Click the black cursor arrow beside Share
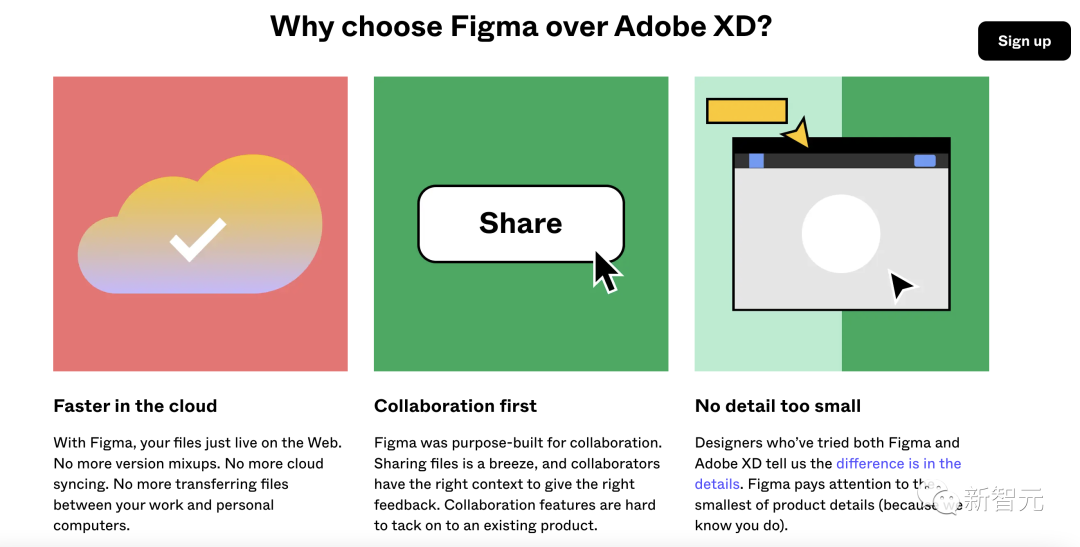 tap(606, 271)
